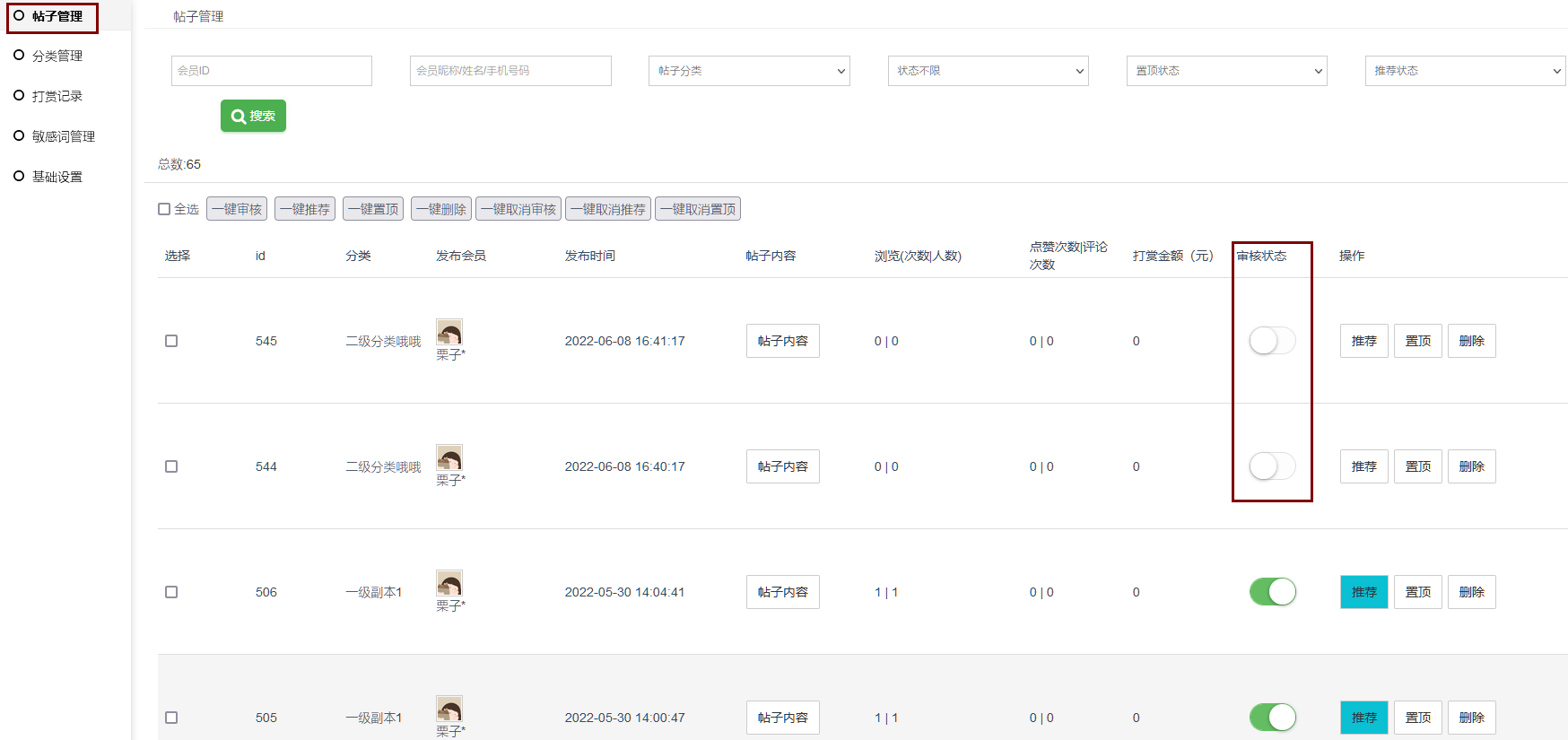Click the green search button with magnifier icon

253,116
